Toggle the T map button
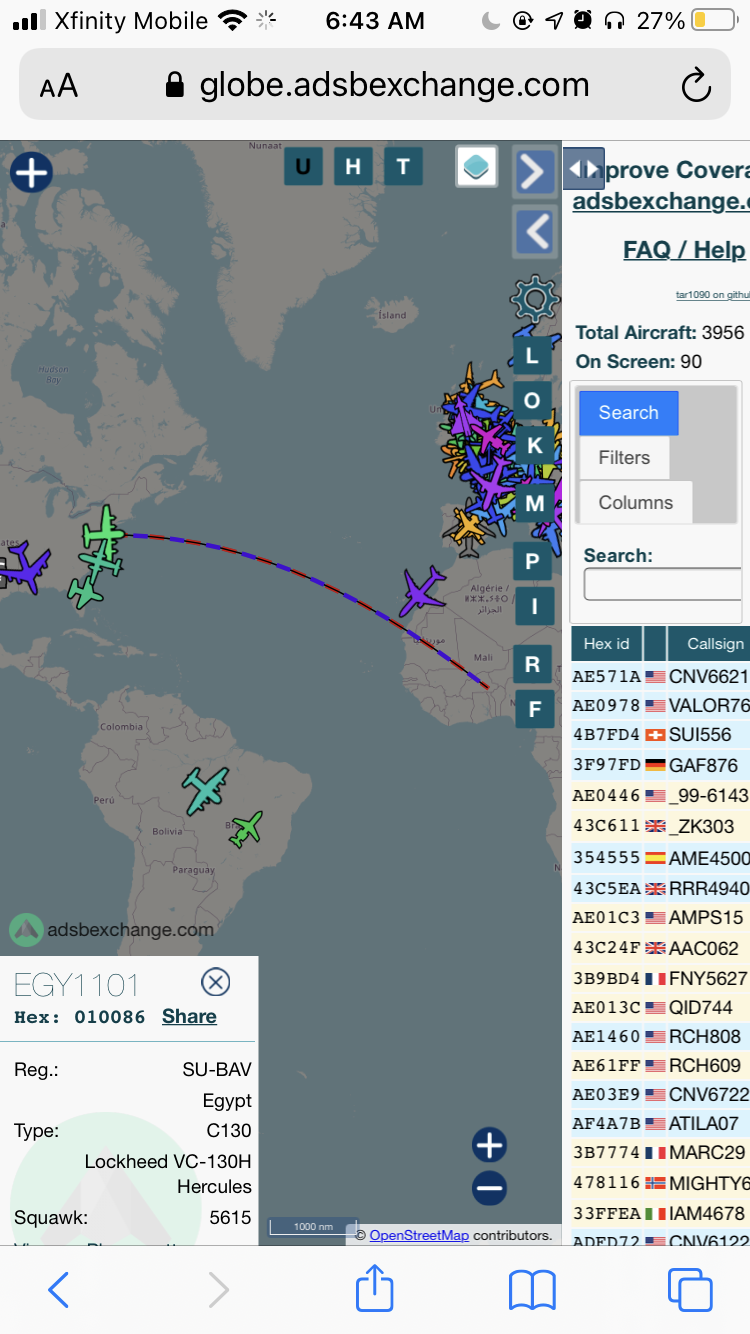 403,167
